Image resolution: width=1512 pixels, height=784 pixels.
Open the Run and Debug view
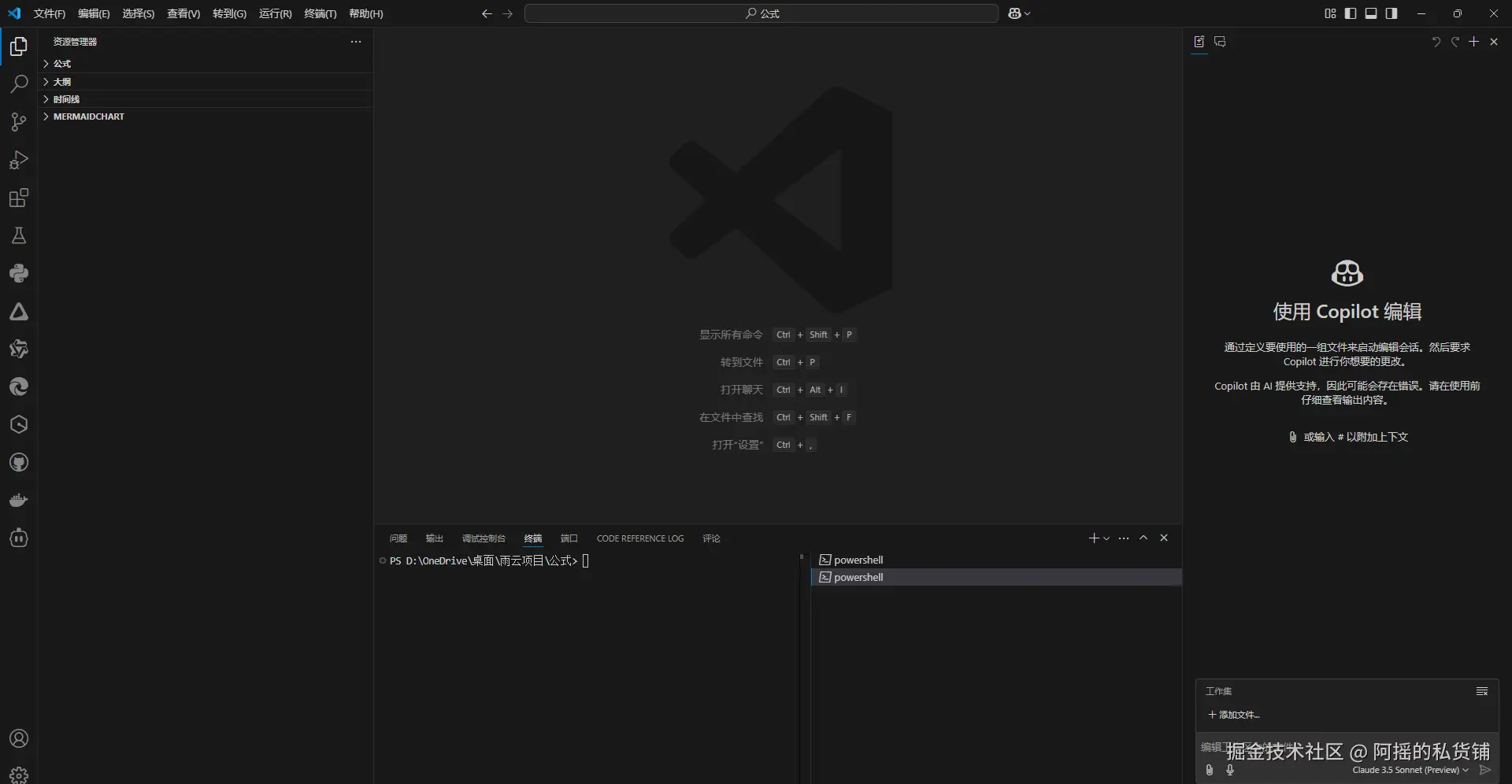(19, 160)
